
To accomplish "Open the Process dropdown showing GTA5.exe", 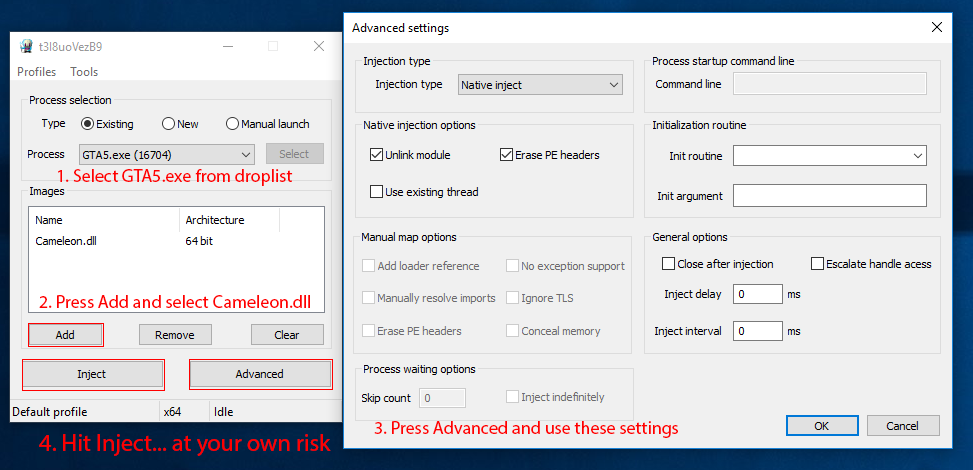I will 166,154.
